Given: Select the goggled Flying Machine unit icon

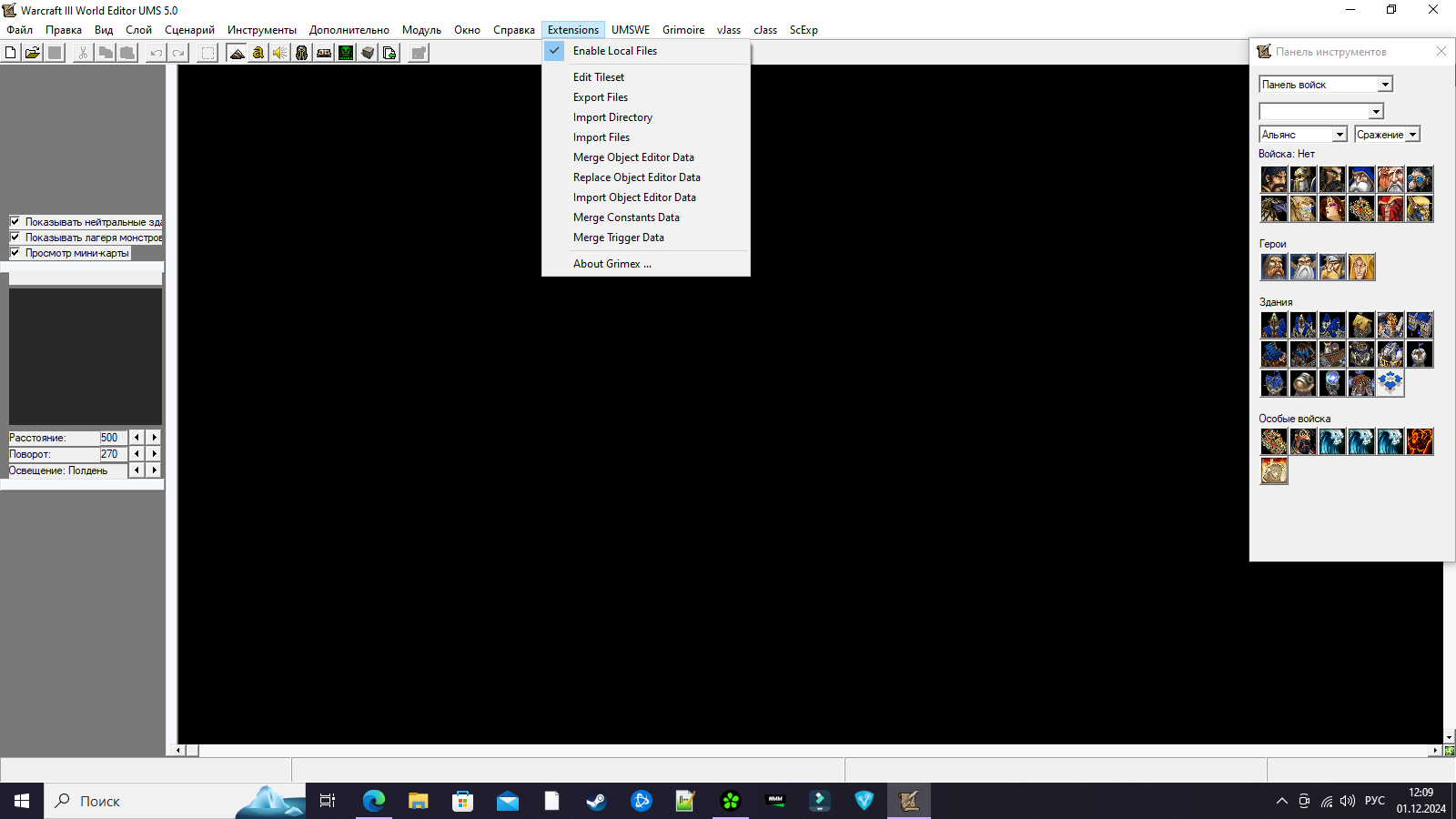Looking at the screenshot, I should point(1420,179).
